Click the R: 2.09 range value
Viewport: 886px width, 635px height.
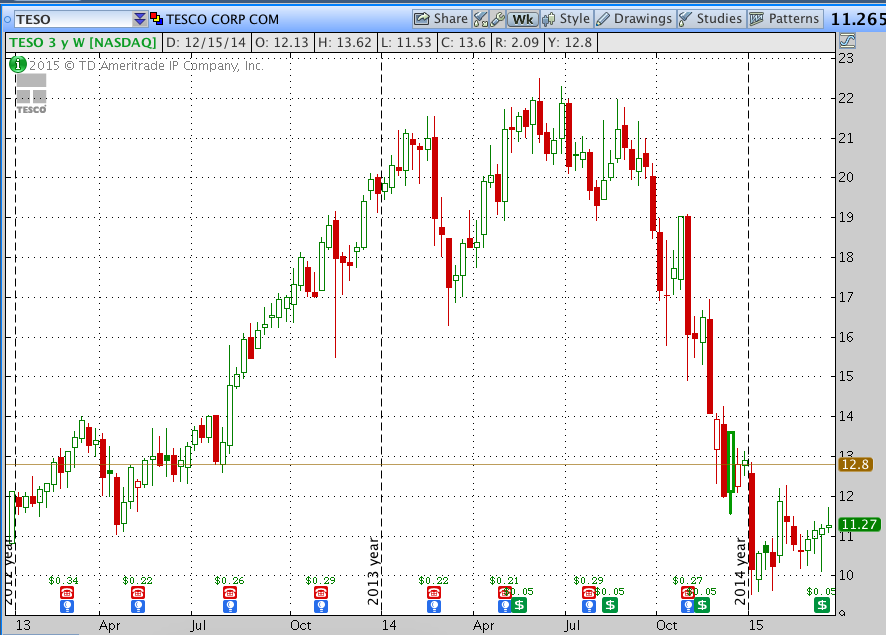click(x=516, y=42)
